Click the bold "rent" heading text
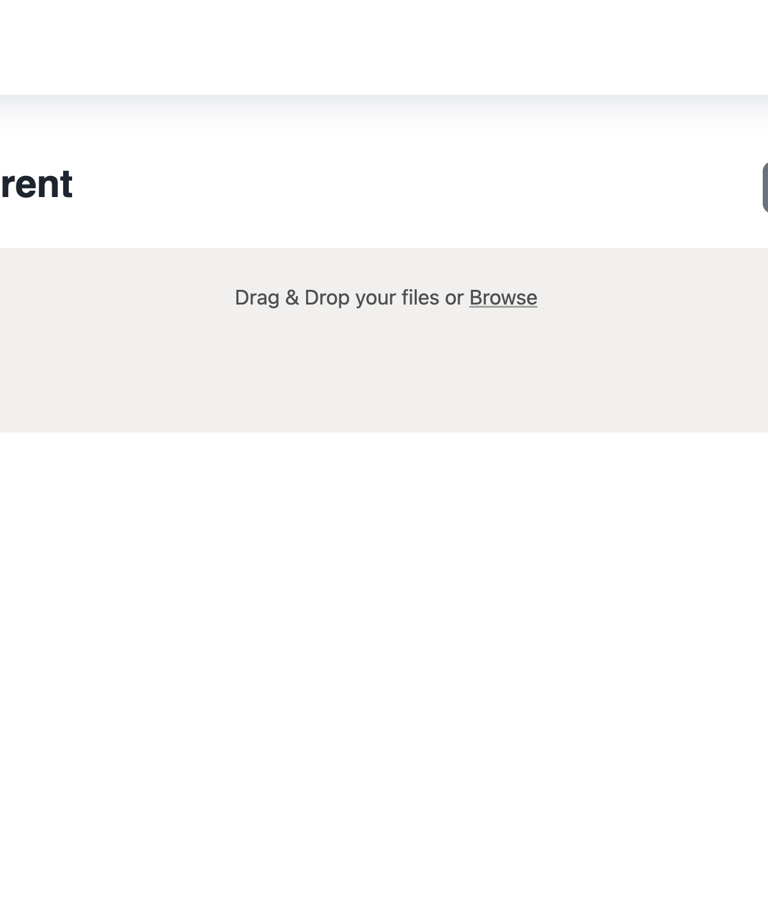 (36, 184)
